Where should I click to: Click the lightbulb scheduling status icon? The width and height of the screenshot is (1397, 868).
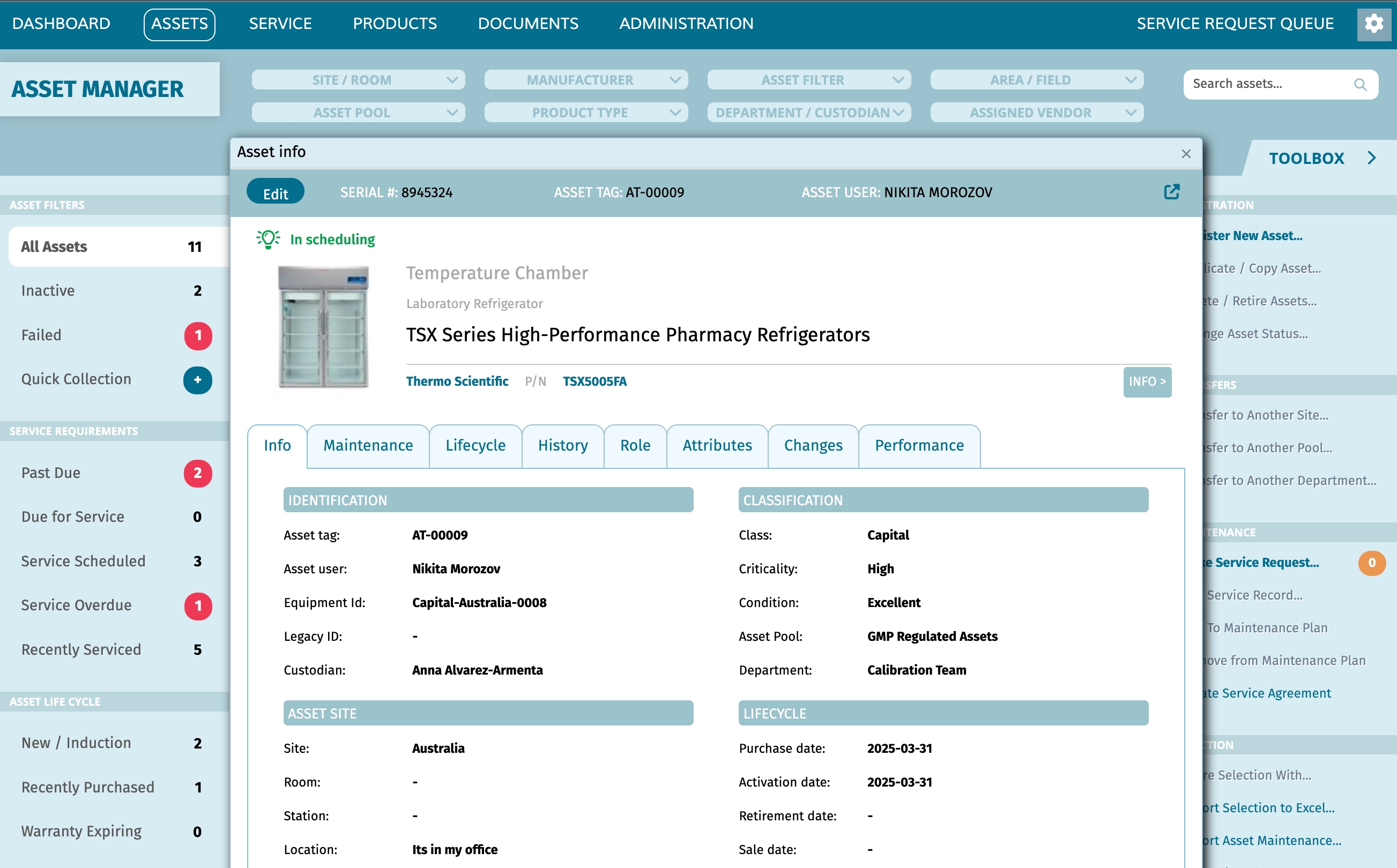coord(267,239)
